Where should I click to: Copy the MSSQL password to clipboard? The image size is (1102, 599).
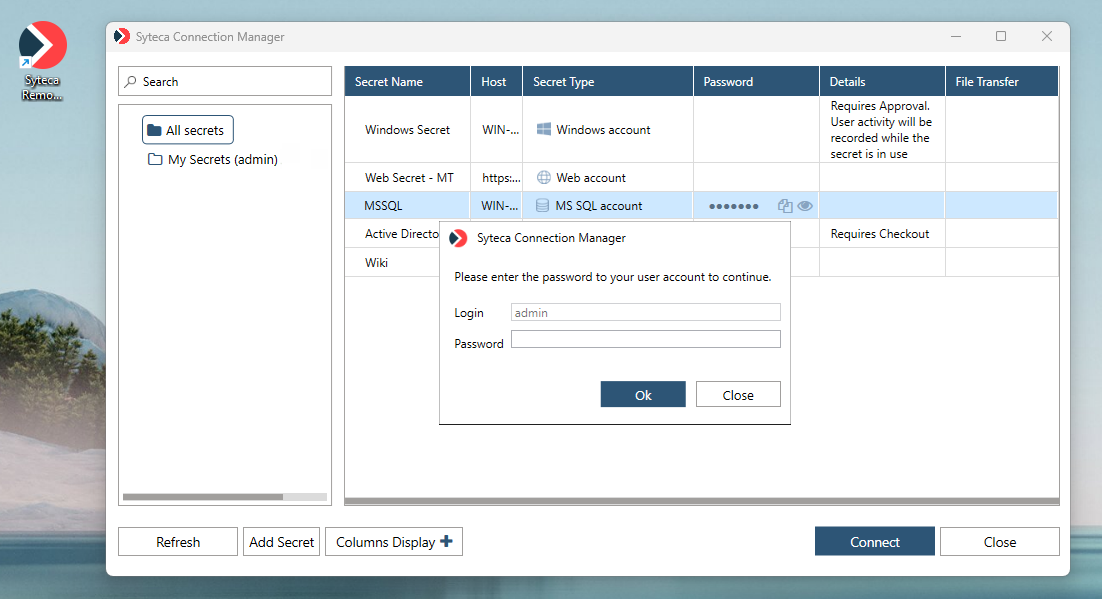785,206
